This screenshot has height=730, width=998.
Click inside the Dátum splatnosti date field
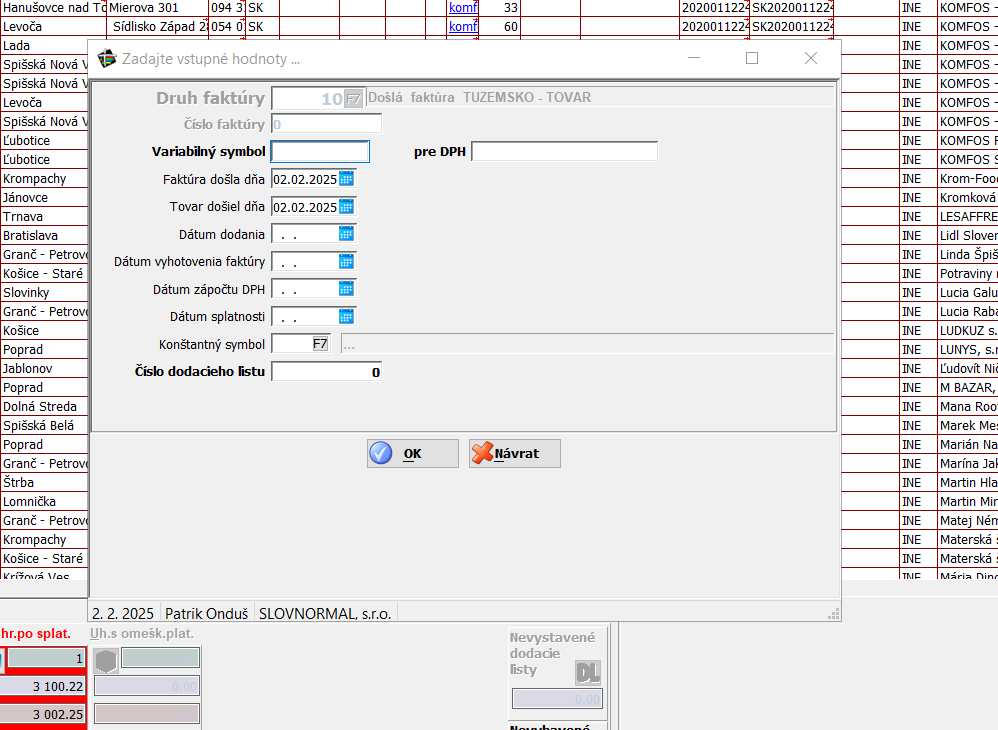pyautogui.click(x=304, y=317)
